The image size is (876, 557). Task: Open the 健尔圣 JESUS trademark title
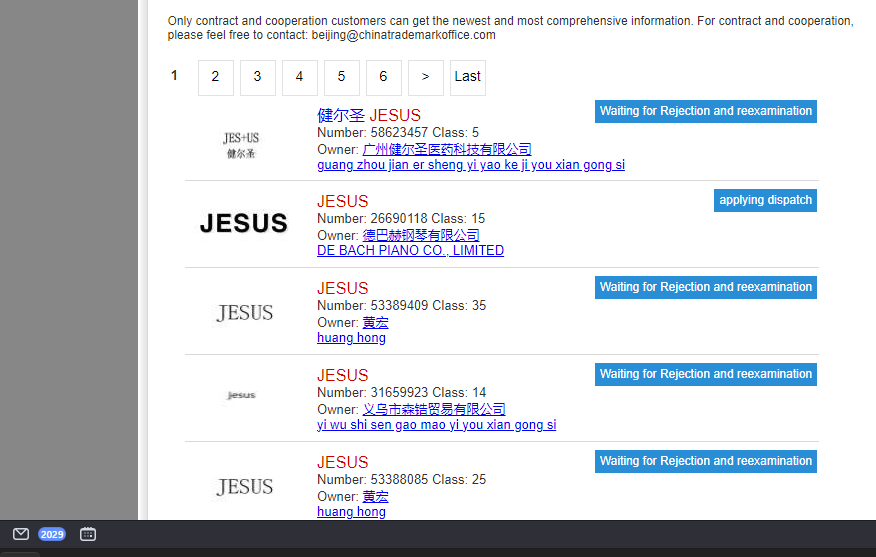point(368,115)
